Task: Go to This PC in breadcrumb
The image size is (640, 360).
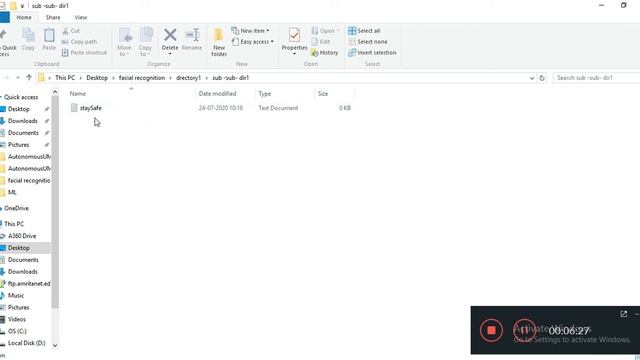Action: click(x=65, y=78)
